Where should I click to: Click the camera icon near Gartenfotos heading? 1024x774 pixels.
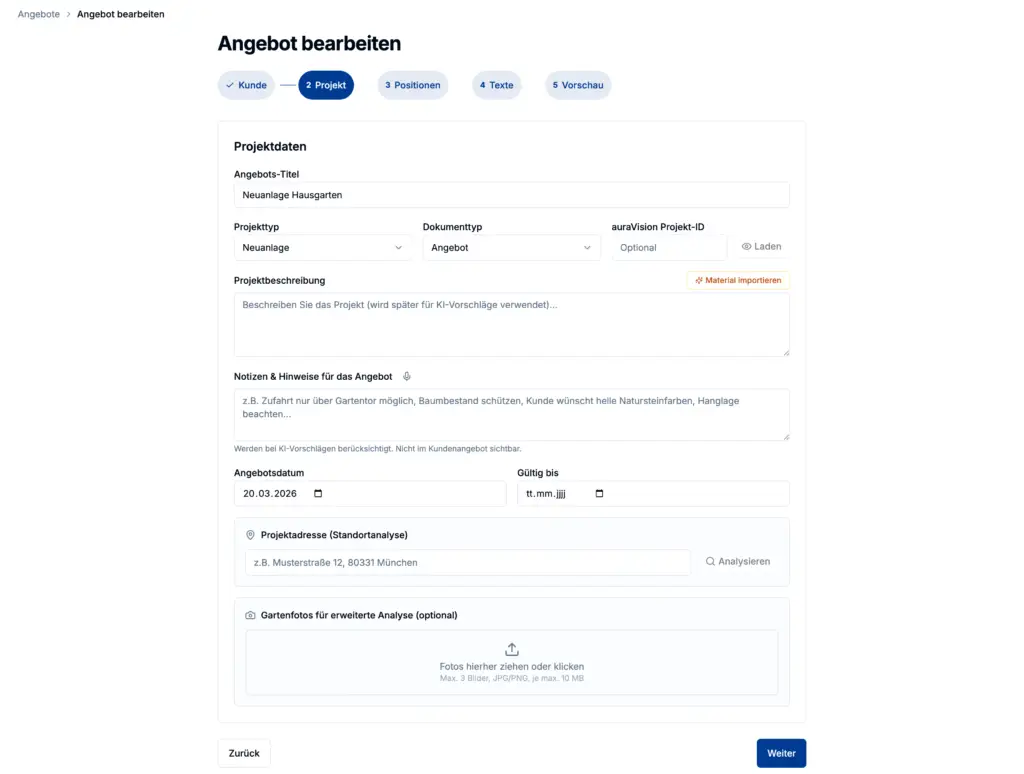click(250, 615)
